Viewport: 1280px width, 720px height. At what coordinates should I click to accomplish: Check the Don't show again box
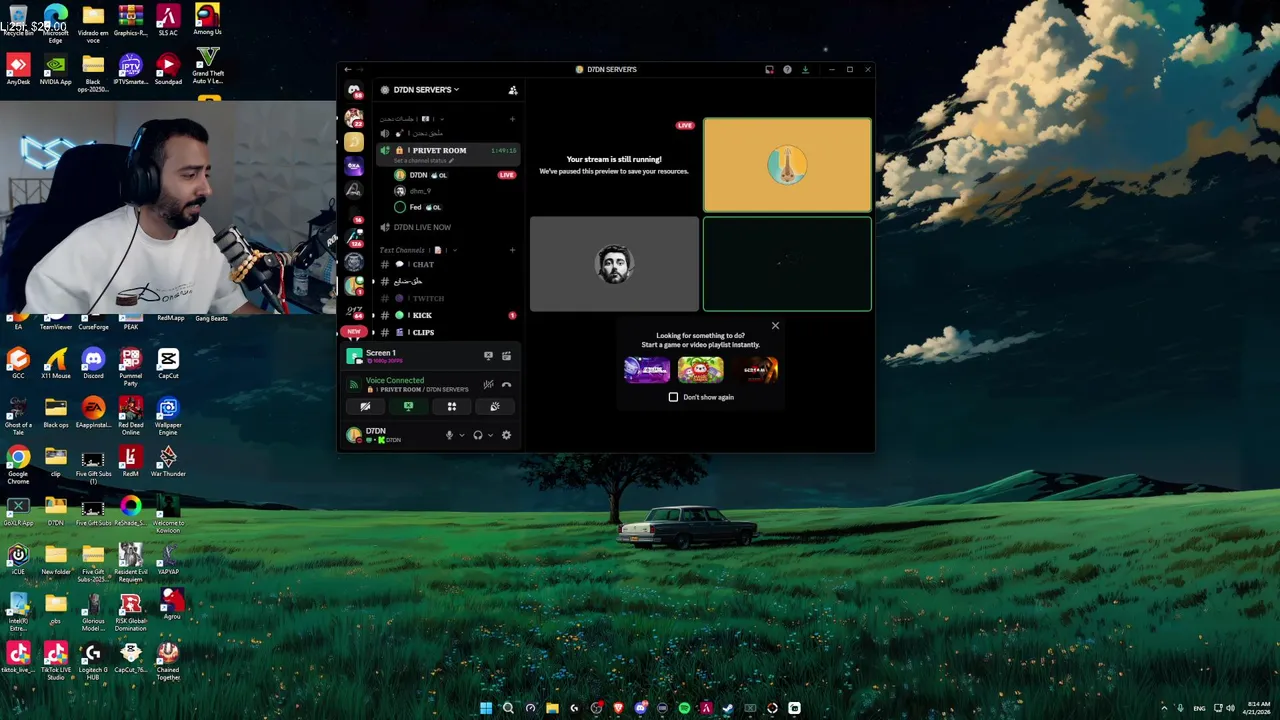pos(673,397)
